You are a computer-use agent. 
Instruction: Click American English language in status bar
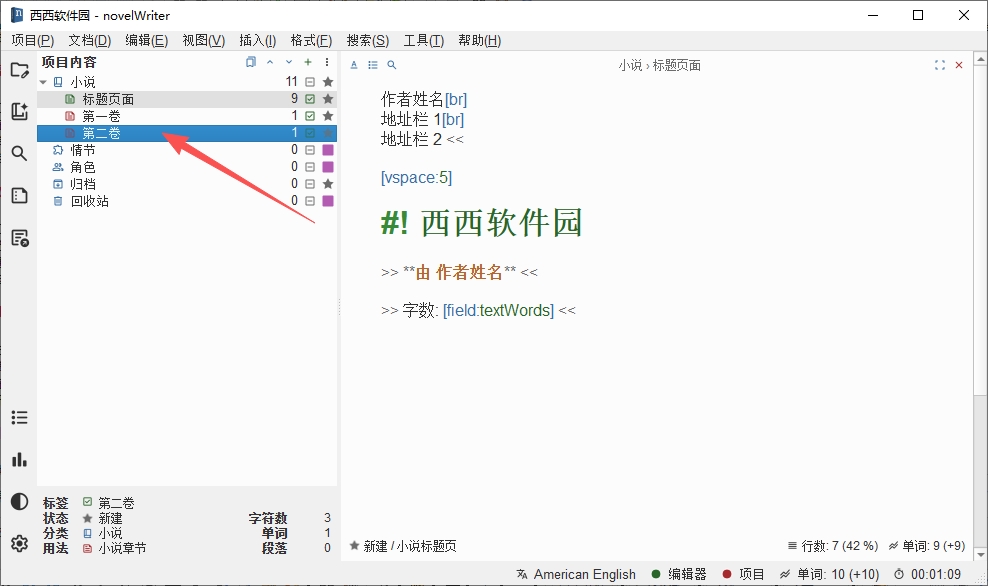[576, 574]
